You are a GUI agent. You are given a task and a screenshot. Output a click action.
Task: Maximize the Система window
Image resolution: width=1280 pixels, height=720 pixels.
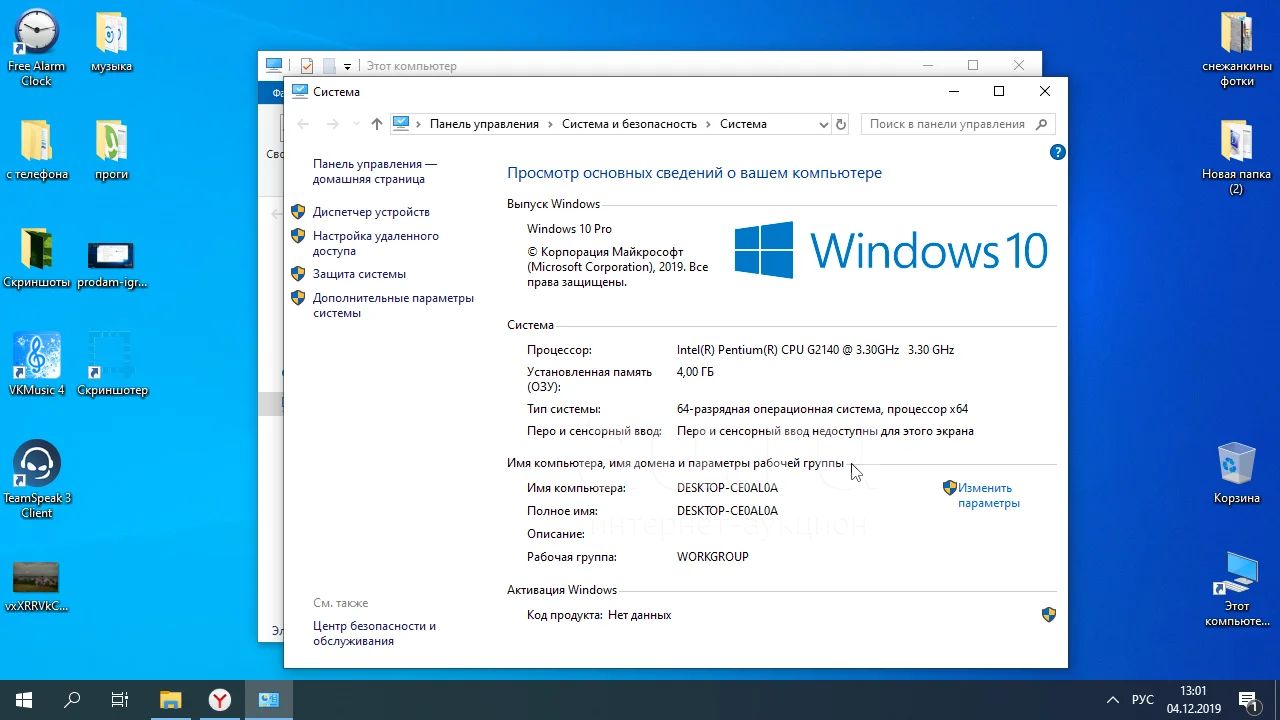[998, 91]
